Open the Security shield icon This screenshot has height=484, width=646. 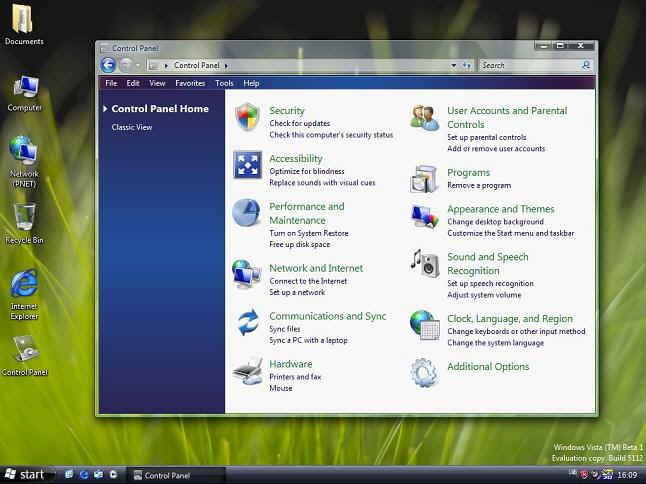pos(247,118)
